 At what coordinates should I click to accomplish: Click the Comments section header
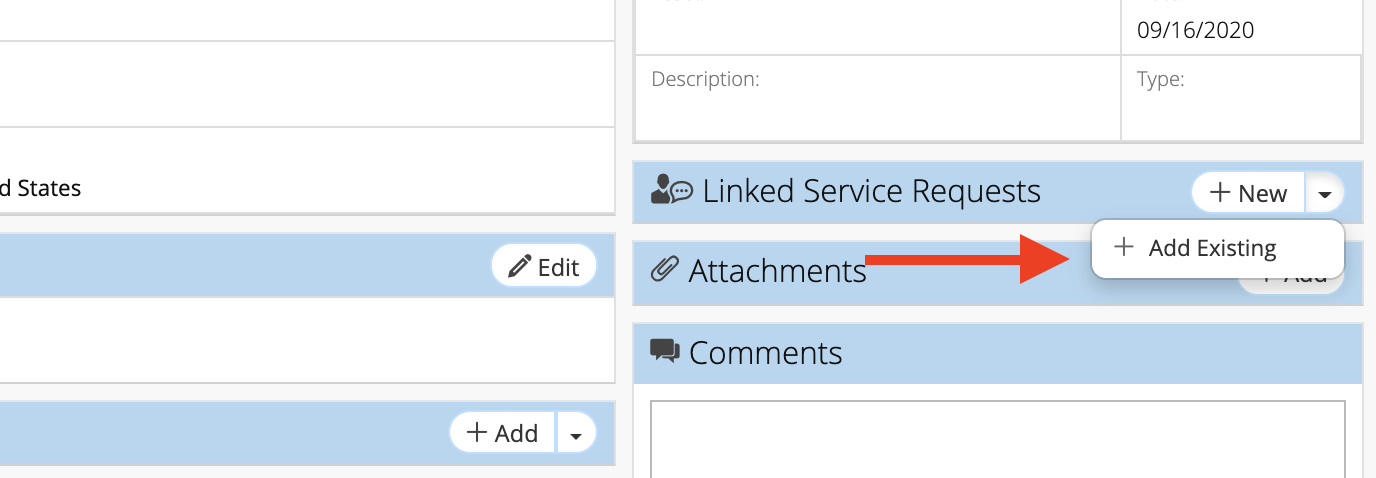click(x=998, y=353)
